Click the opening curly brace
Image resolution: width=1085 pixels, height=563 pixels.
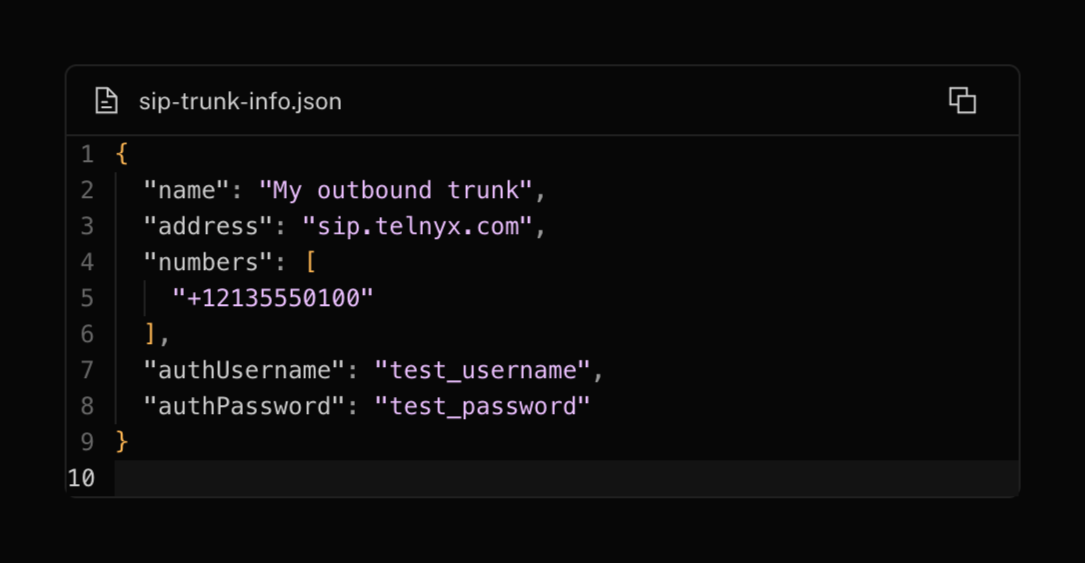click(122, 154)
